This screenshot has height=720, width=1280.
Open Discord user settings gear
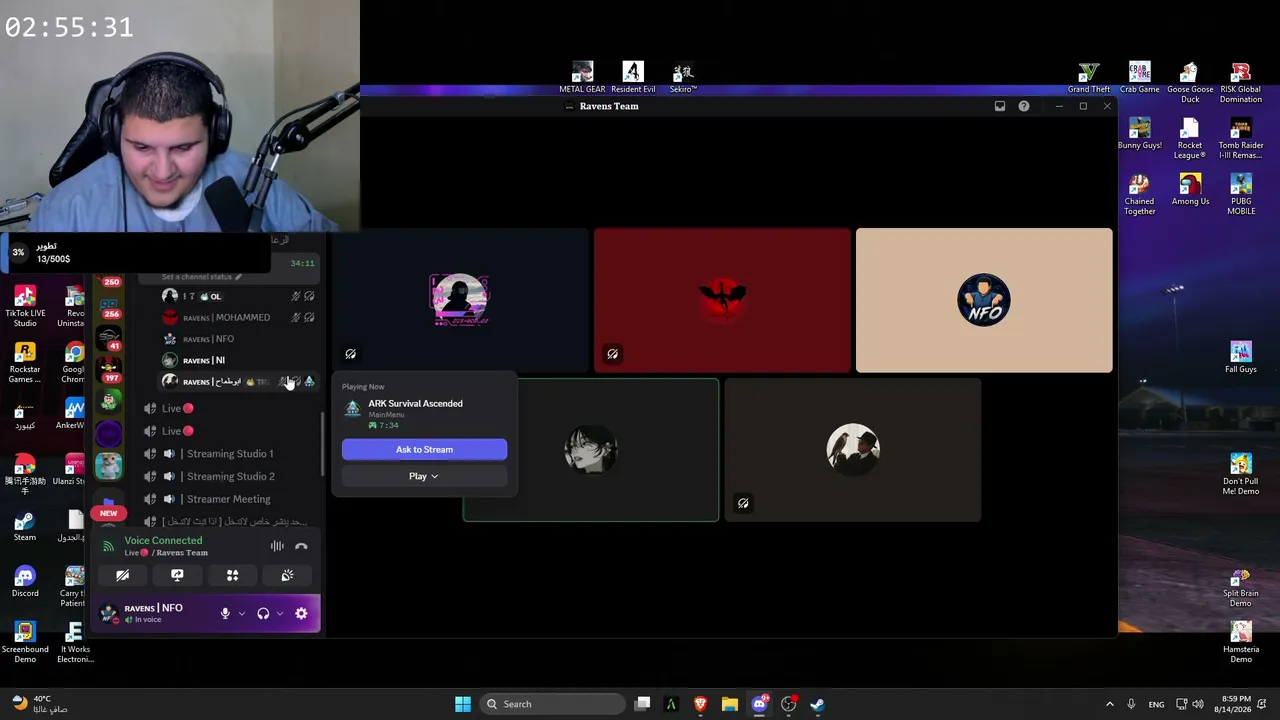pyautogui.click(x=301, y=614)
